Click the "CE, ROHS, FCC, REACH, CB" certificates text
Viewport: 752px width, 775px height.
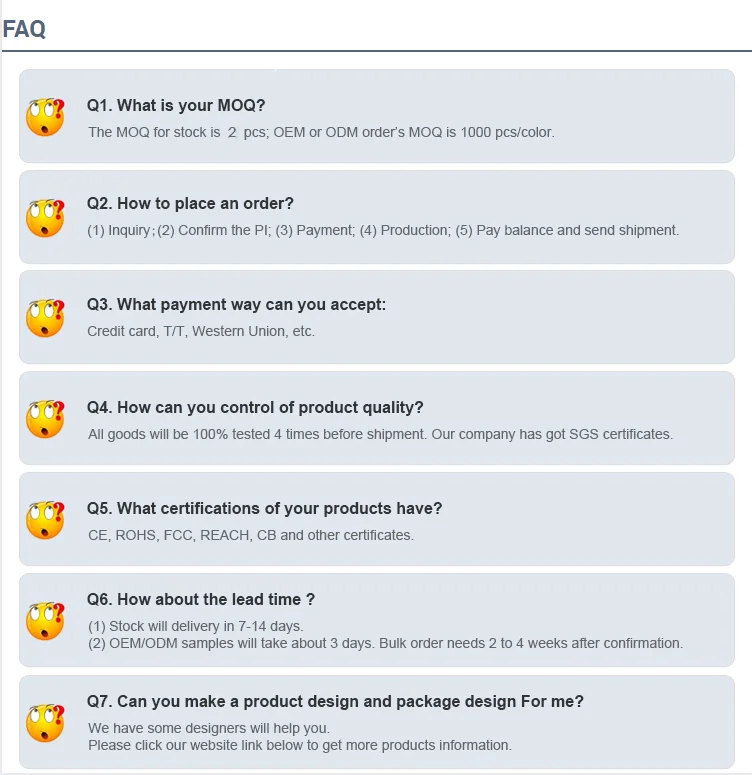coord(250,535)
